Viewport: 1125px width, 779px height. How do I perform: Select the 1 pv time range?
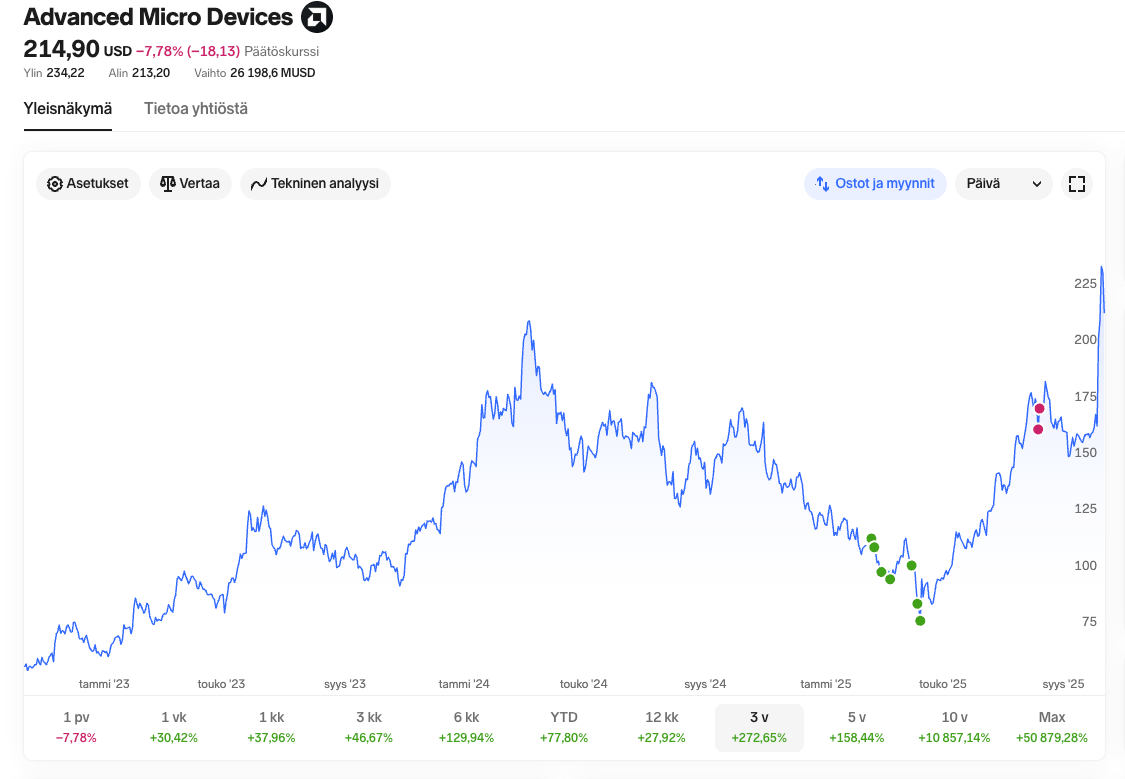click(x=76, y=727)
